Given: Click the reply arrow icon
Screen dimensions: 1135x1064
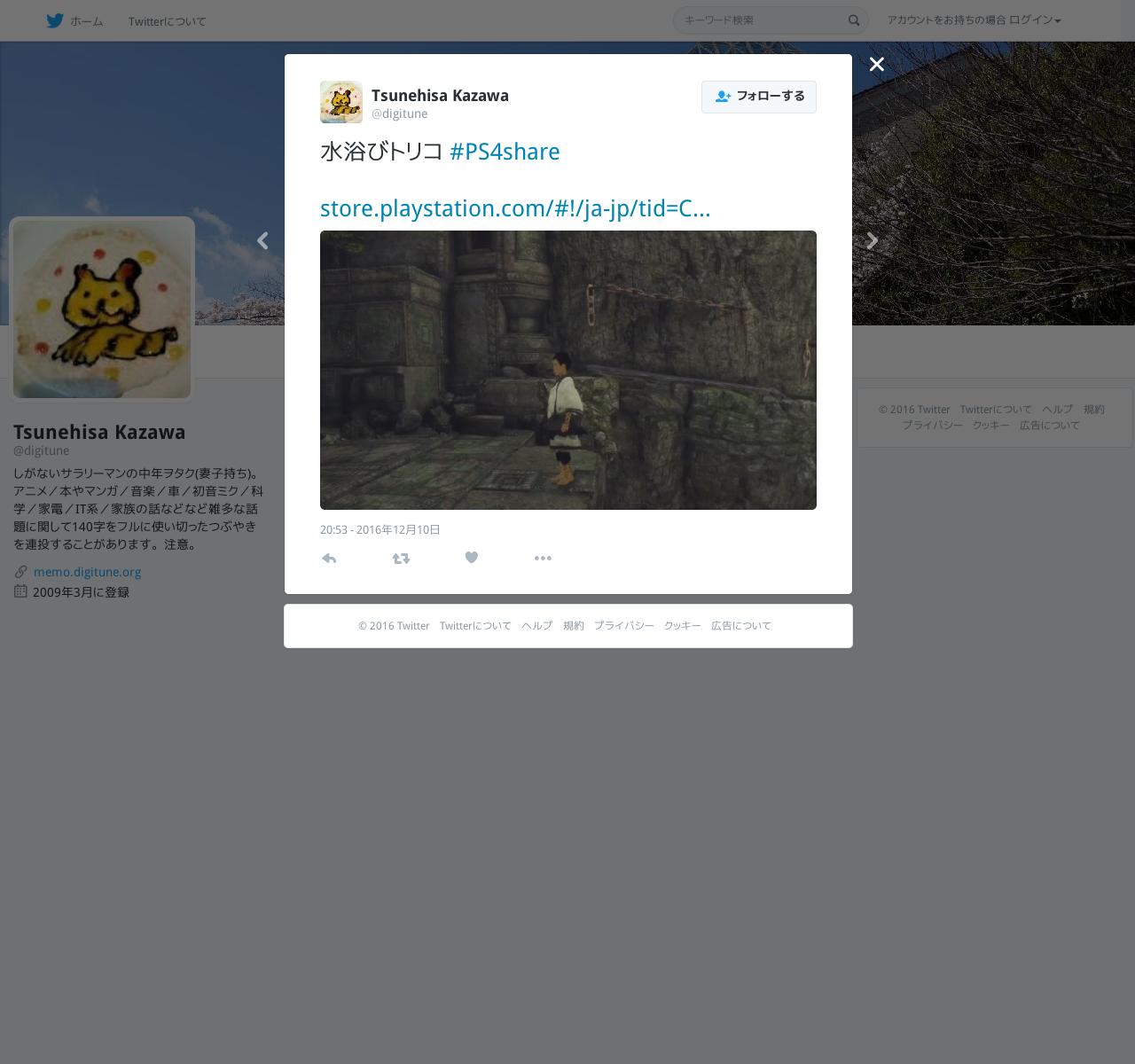Looking at the screenshot, I should click(329, 558).
